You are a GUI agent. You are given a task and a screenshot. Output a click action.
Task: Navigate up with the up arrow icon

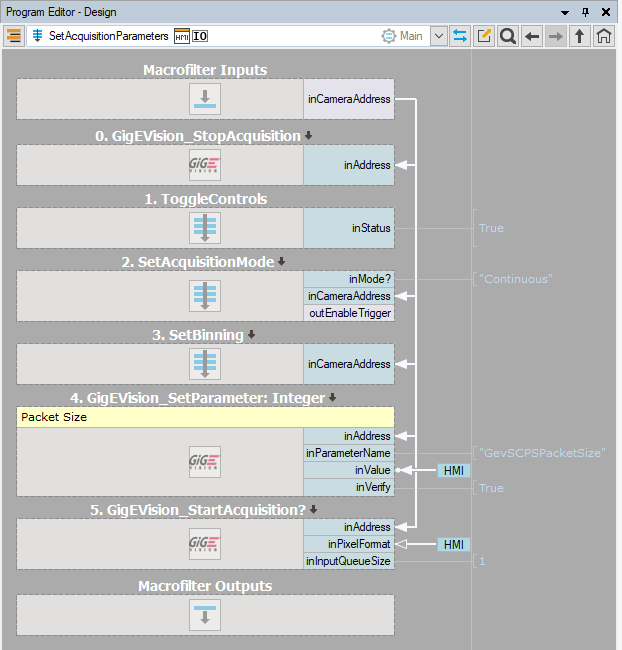[580, 36]
